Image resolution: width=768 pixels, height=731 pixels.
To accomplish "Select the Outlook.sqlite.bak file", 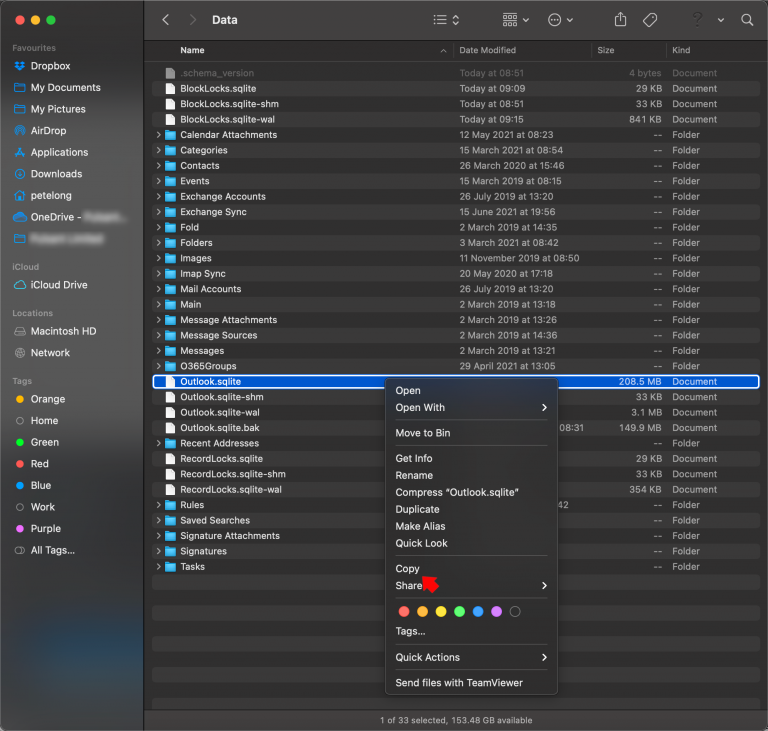I will tap(456, 428).
